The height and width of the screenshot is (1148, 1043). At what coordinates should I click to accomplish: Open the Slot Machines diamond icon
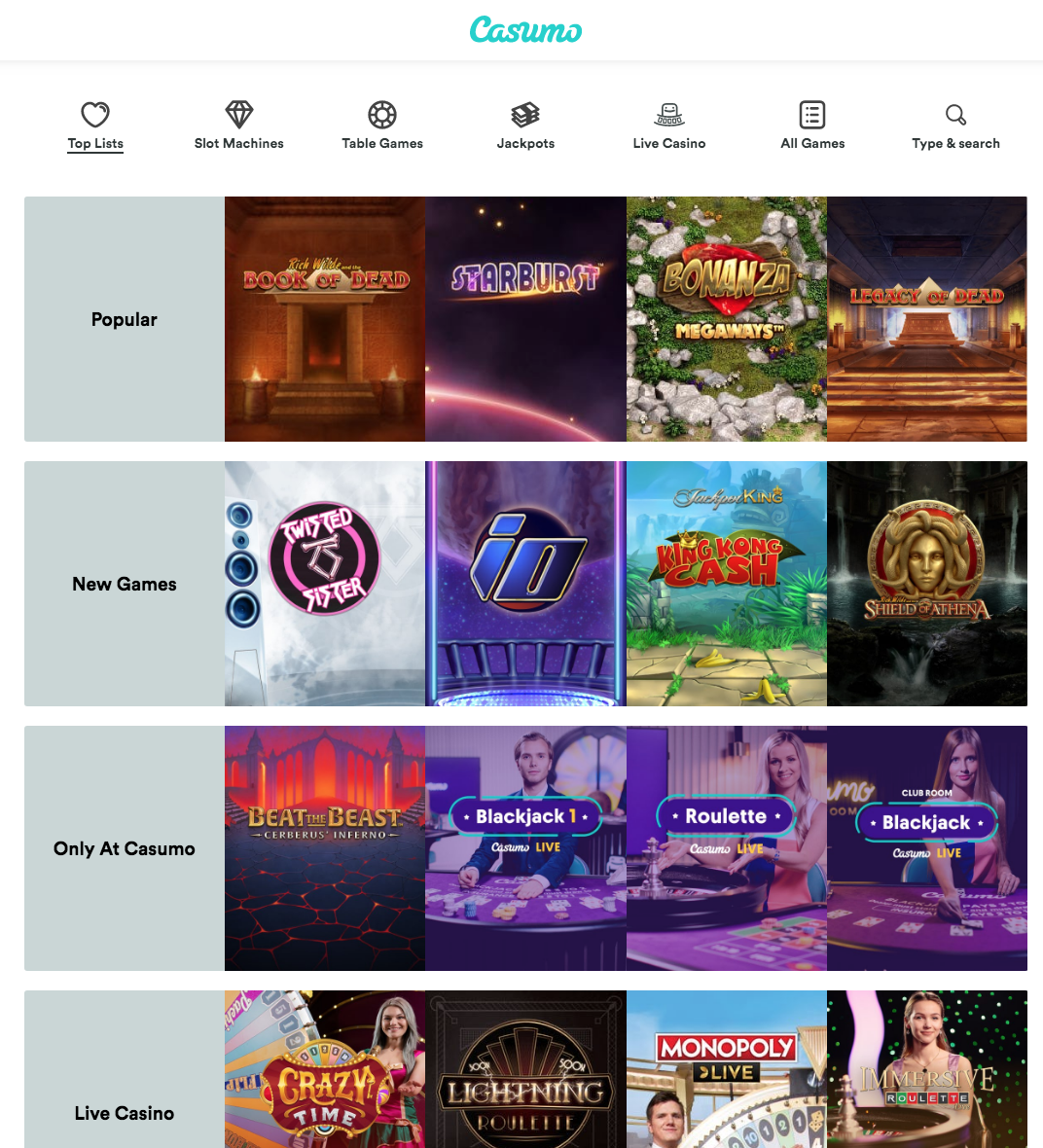238,114
